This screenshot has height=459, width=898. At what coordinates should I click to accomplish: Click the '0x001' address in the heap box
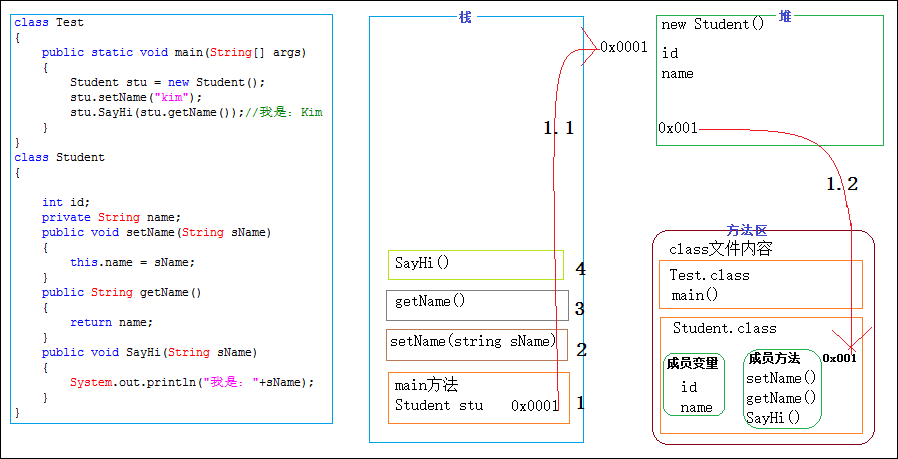(x=678, y=128)
